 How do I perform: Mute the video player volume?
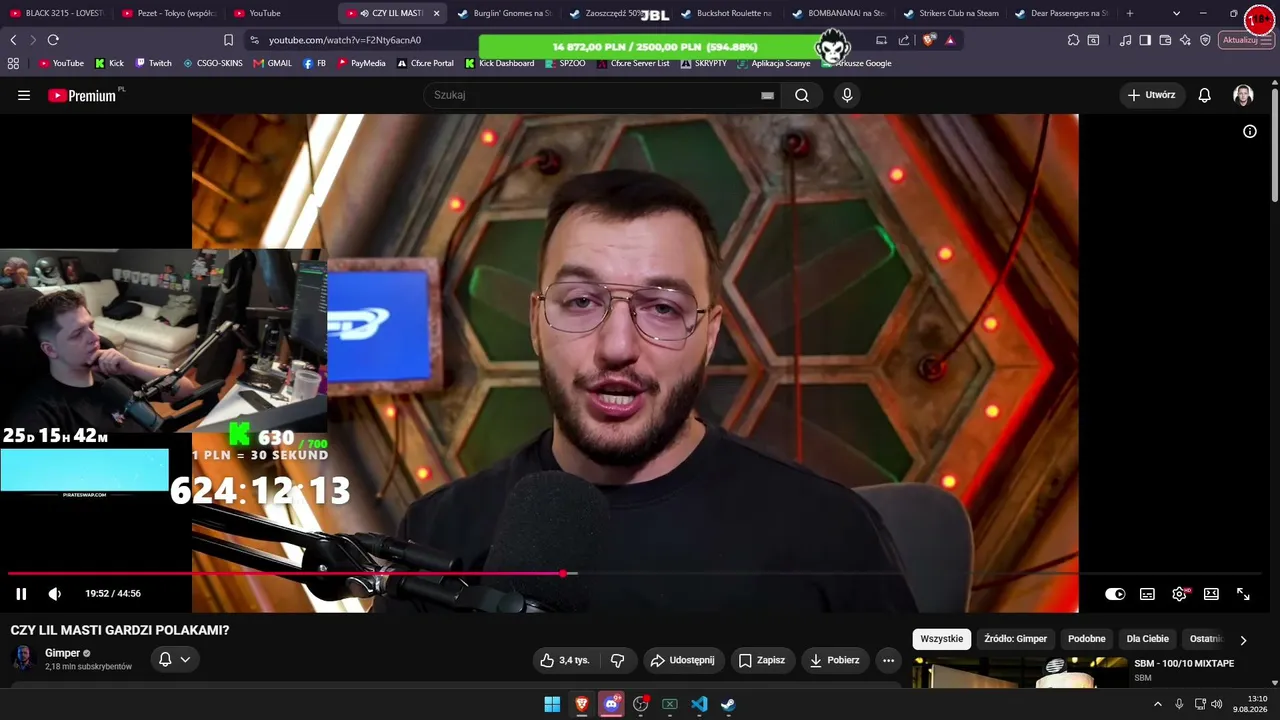[55, 594]
